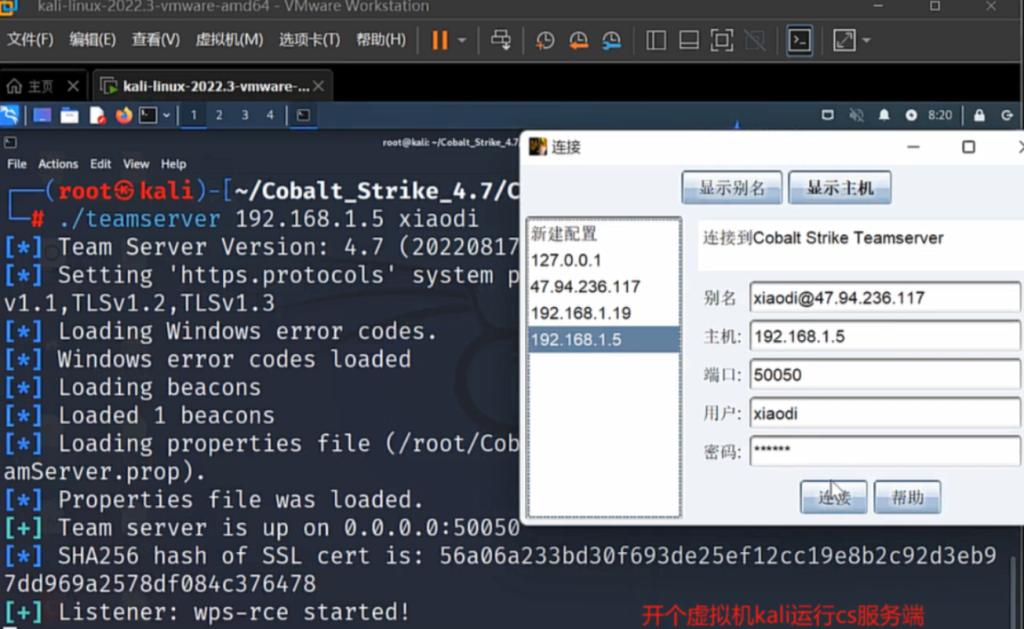The width and height of the screenshot is (1024, 629).
Task: Toggle the VMware thumbnail bar
Action: point(688,40)
